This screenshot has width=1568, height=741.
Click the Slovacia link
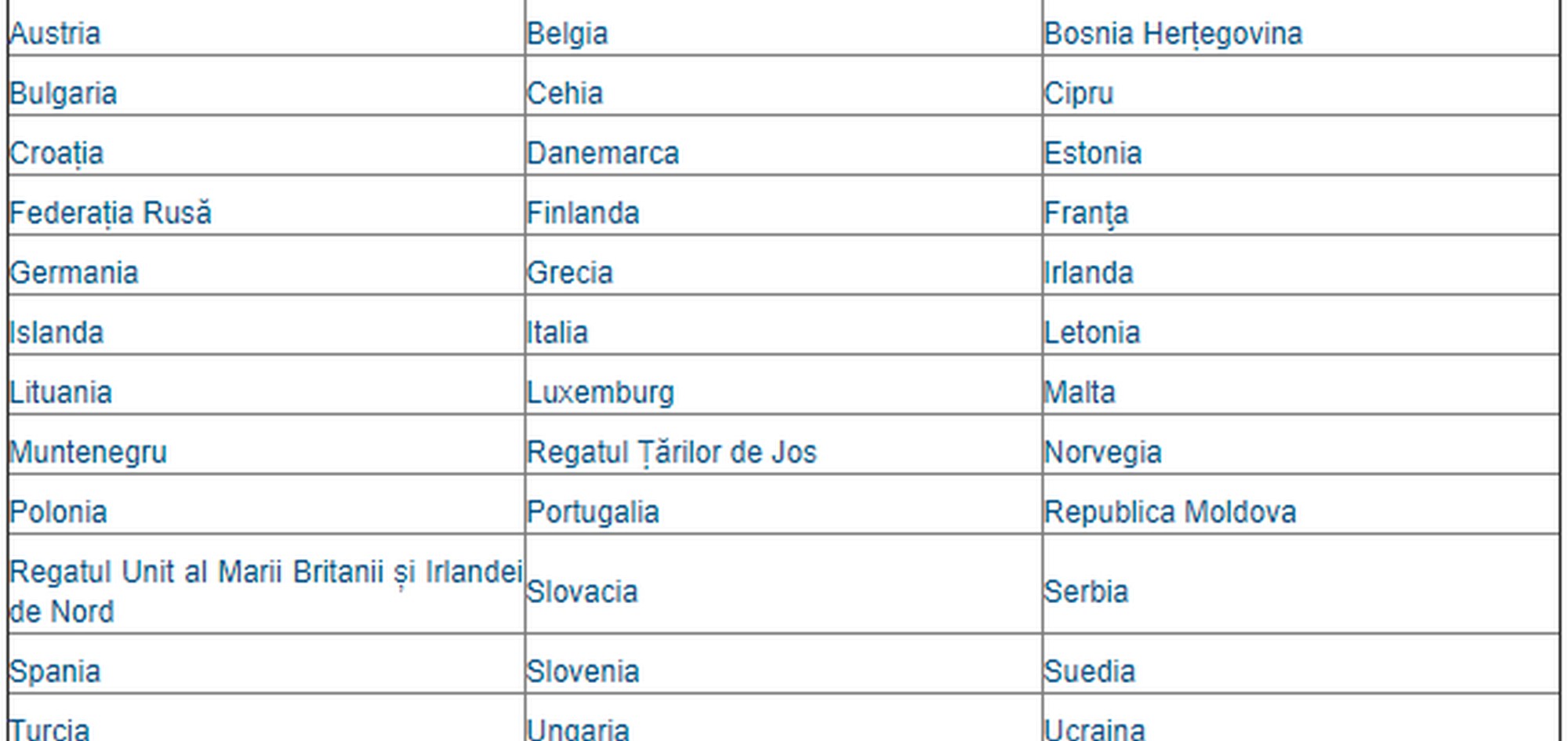point(581,592)
